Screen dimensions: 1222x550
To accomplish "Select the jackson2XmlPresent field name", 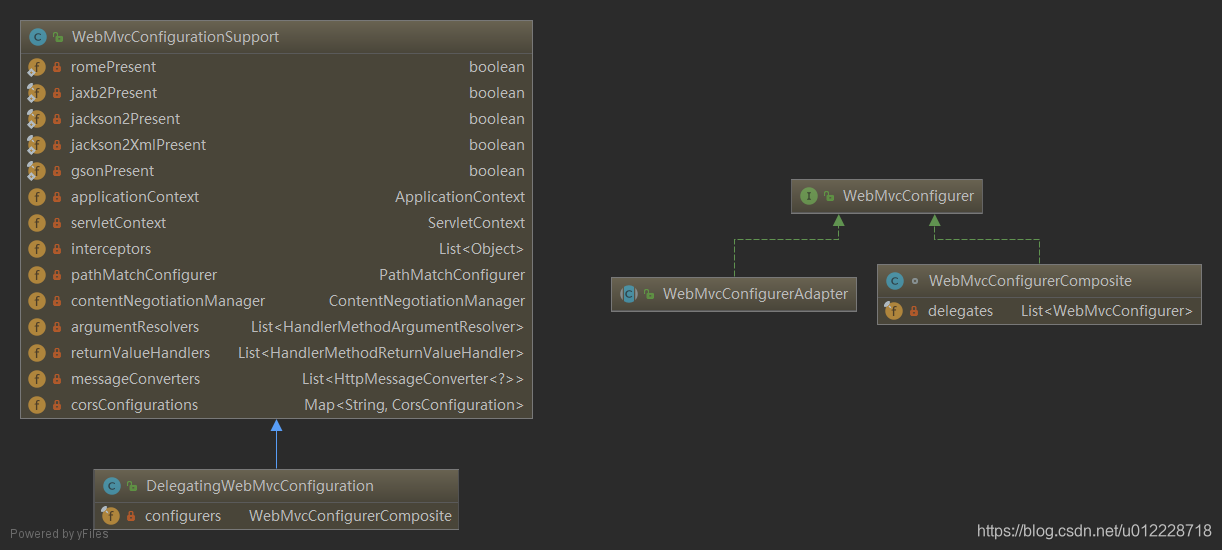I will coord(138,145).
